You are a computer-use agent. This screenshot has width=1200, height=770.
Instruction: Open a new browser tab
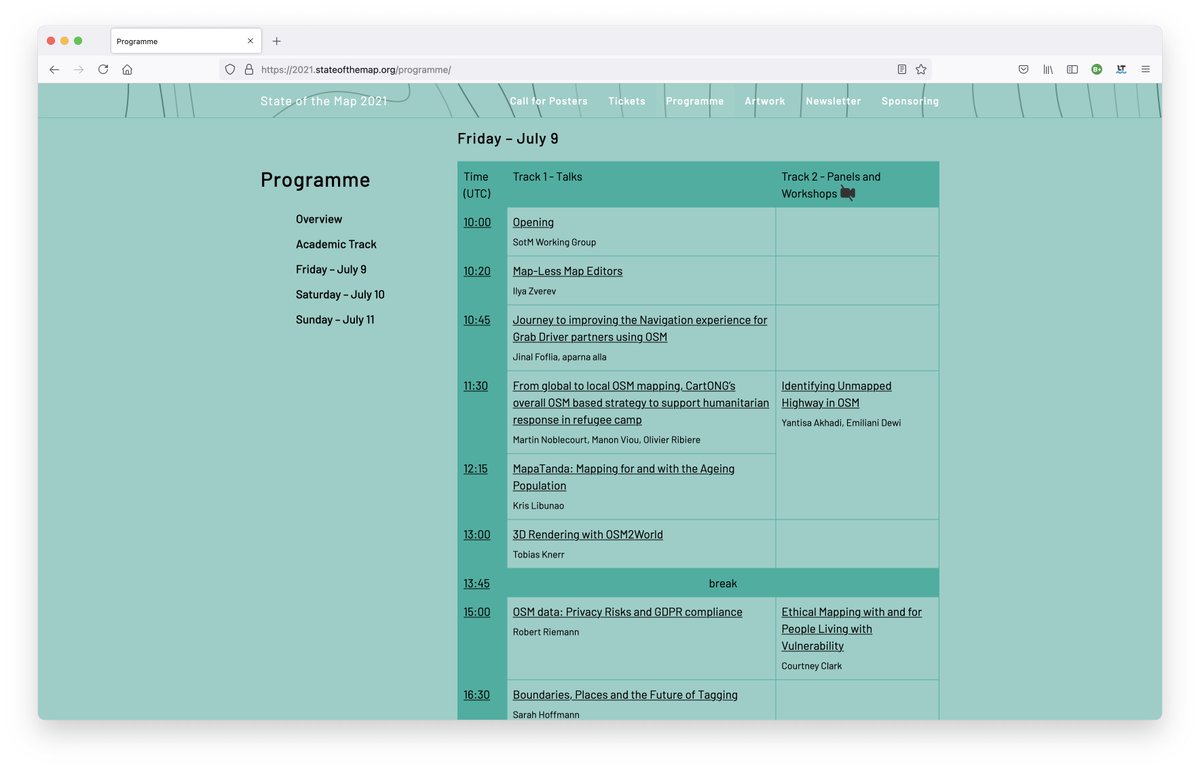click(x=277, y=41)
